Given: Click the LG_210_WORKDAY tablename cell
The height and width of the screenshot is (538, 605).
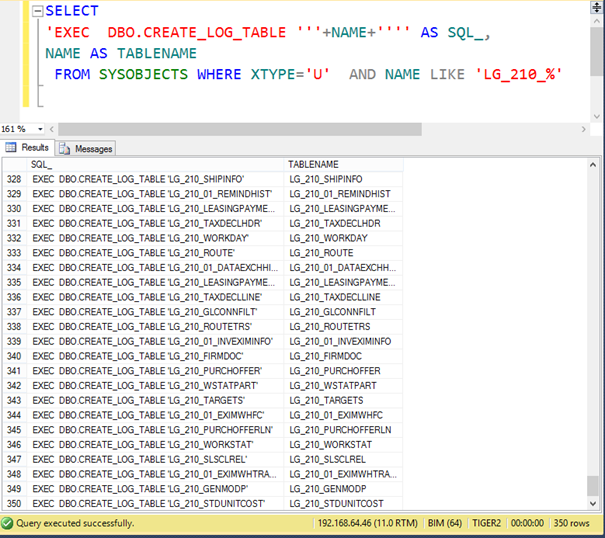Looking at the screenshot, I should pyautogui.click(x=343, y=238).
